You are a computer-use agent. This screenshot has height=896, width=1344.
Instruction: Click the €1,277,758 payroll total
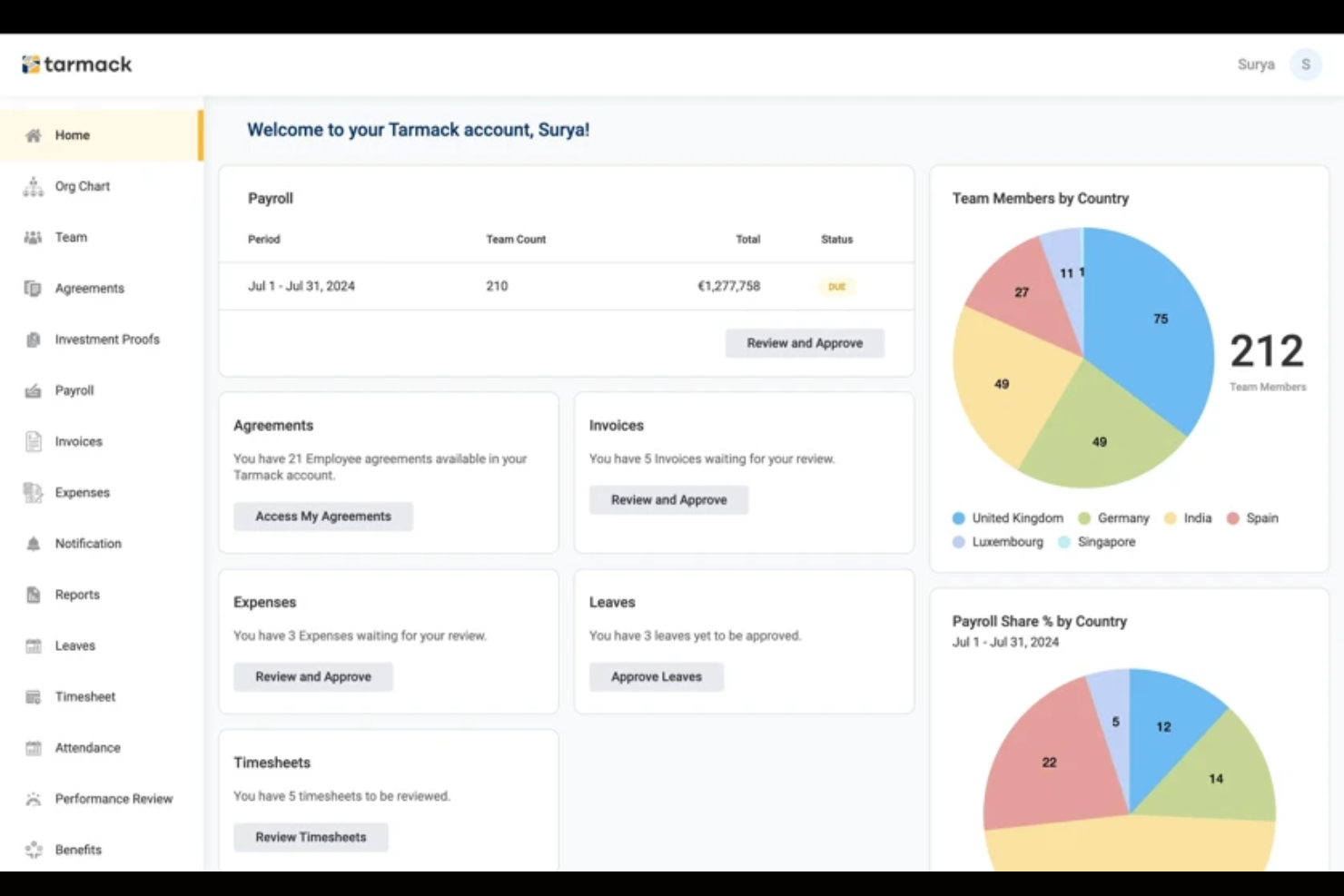click(728, 286)
